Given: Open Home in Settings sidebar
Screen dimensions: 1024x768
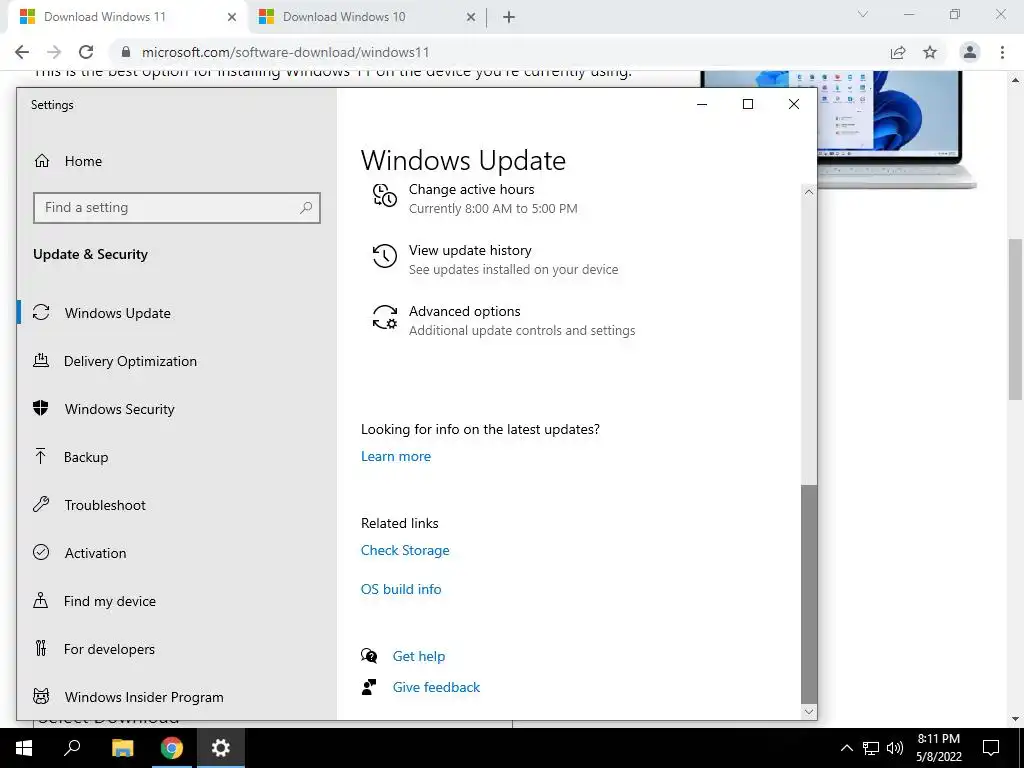Looking at the screenshot, I should pos(83,161).
